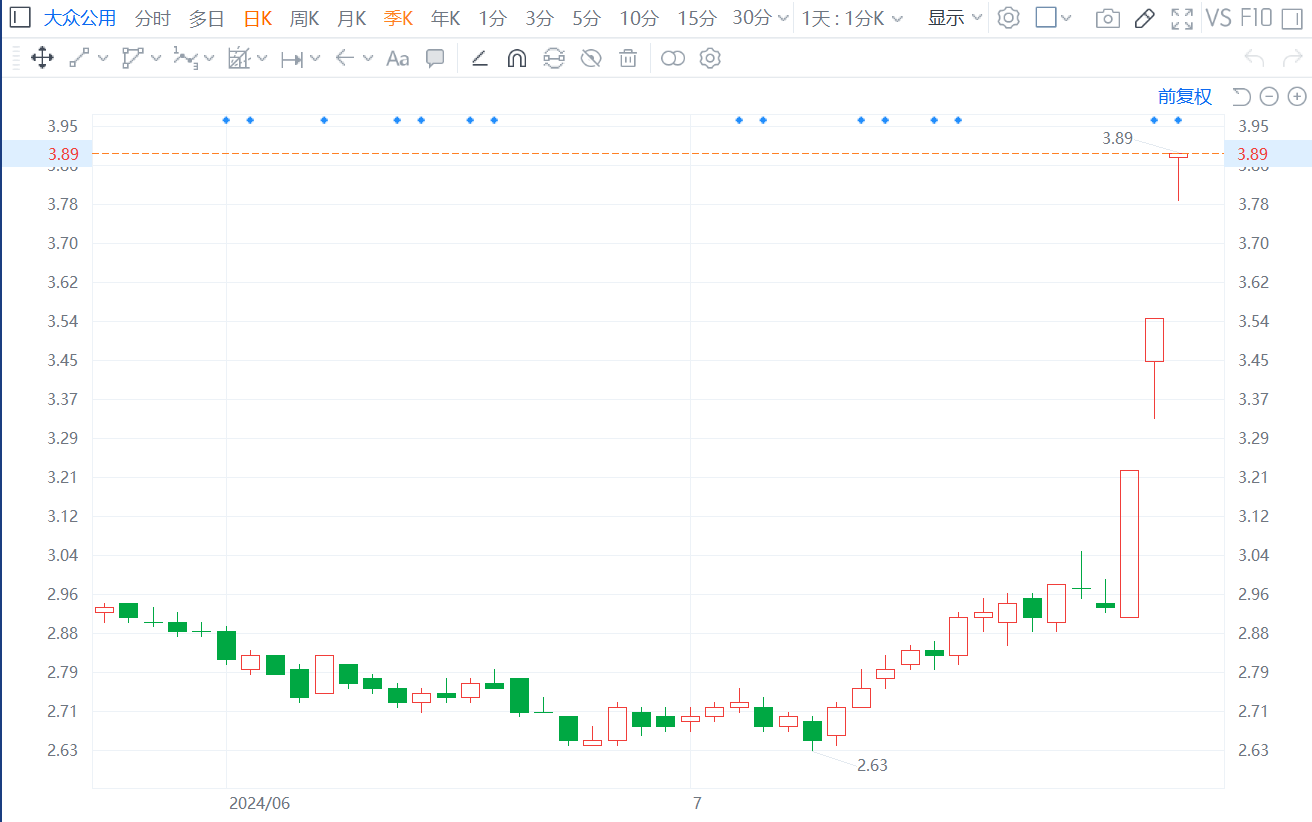Click the current price 3.89 on right axis

pos(1252,154)
